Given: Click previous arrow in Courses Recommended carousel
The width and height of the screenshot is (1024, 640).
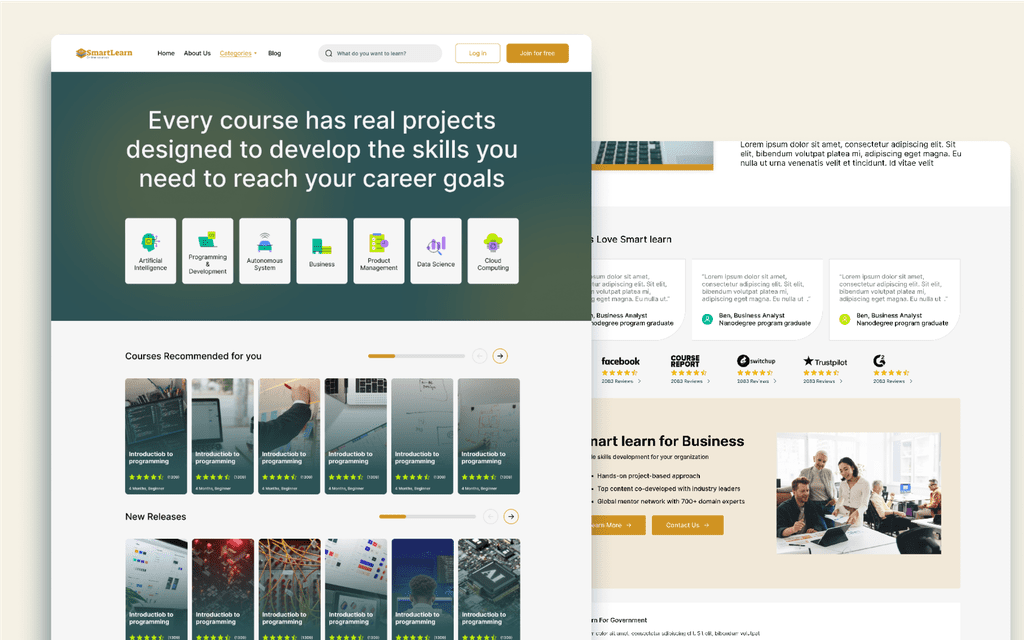Looking at the screenshot, I should click(x=479, y=356).
